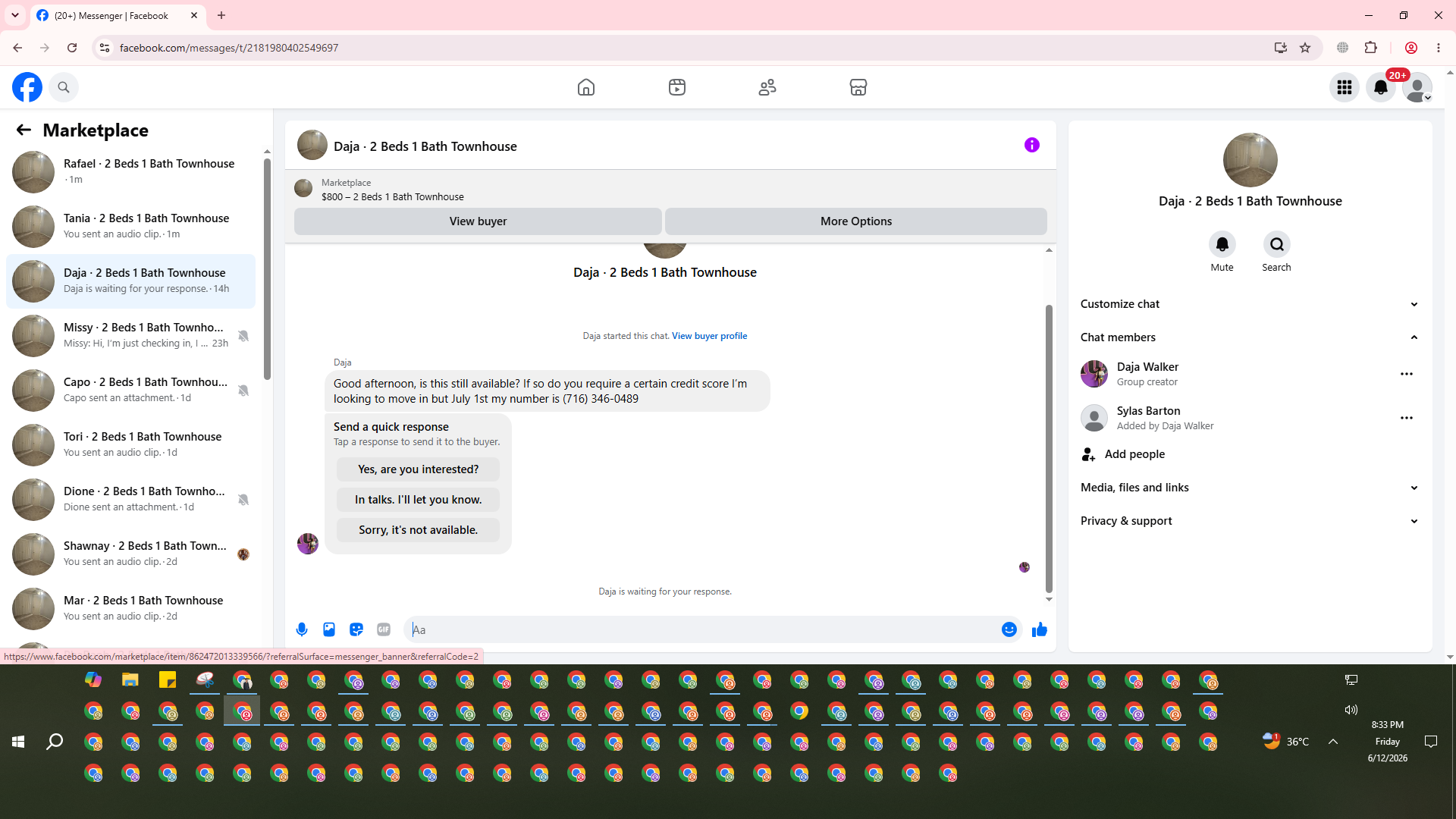This screenshot has height=819, width=1456.
Task: Open Rafael townhouse conversation
Action: coord(130,172)
